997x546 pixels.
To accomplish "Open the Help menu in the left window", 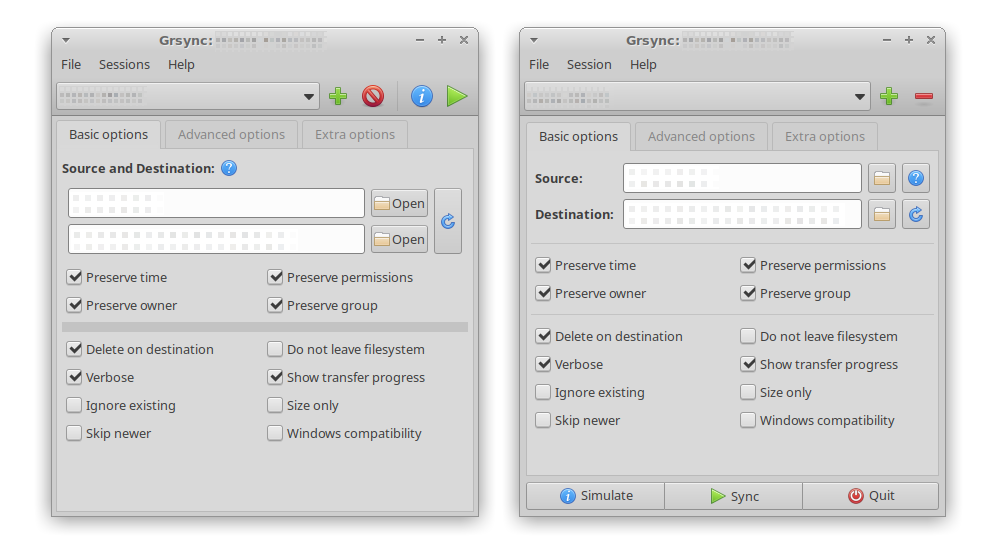I will coord(181,65).
